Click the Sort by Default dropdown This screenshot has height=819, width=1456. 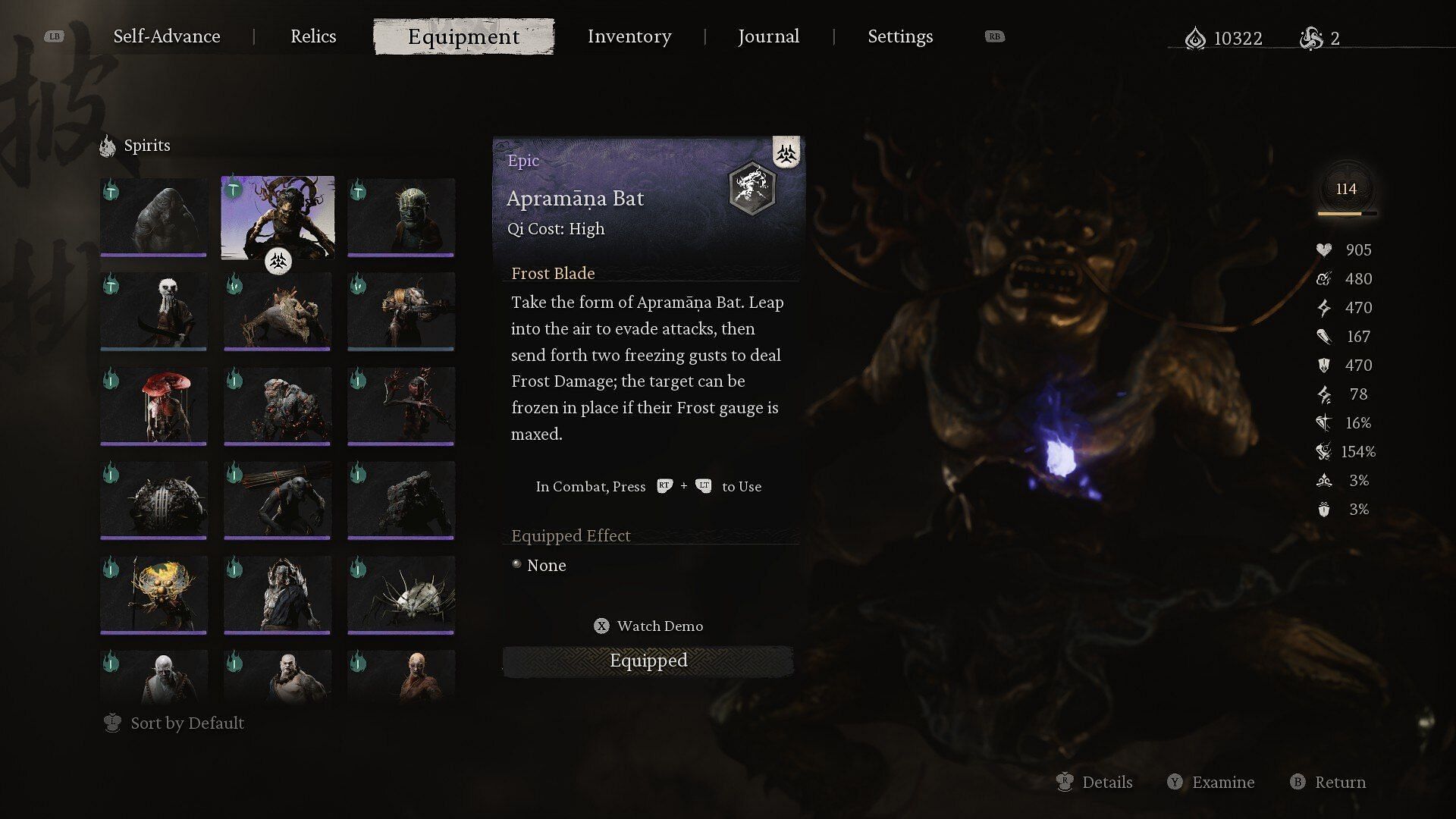coord(186,722)
